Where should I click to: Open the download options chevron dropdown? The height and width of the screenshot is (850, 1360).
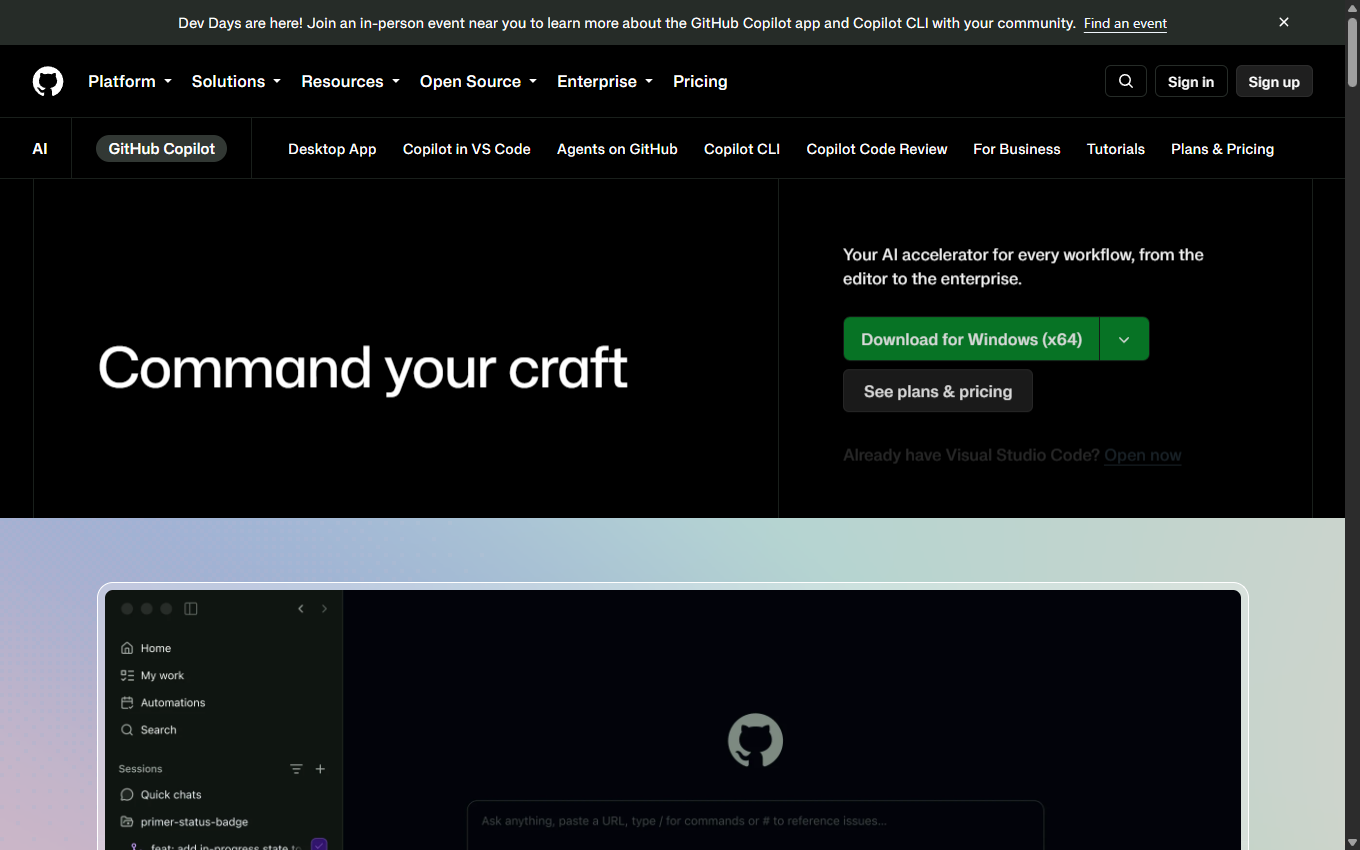pyautogui.click(x=1124, y=339)
